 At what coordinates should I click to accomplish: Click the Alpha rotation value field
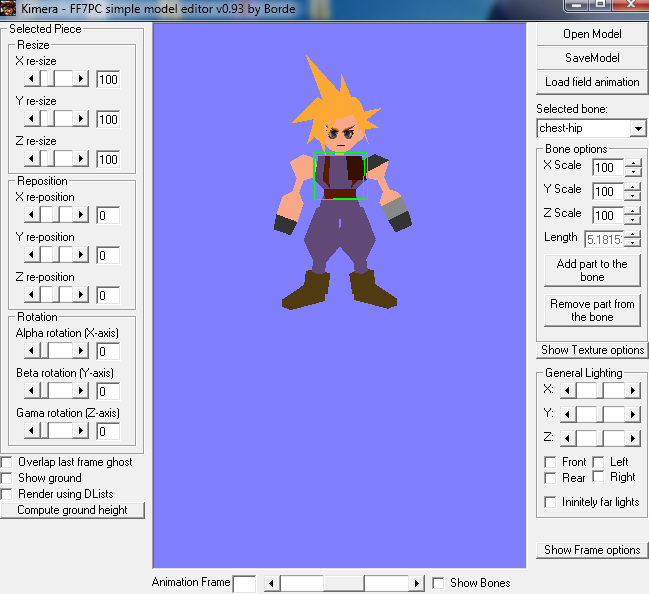click(108, 351)
